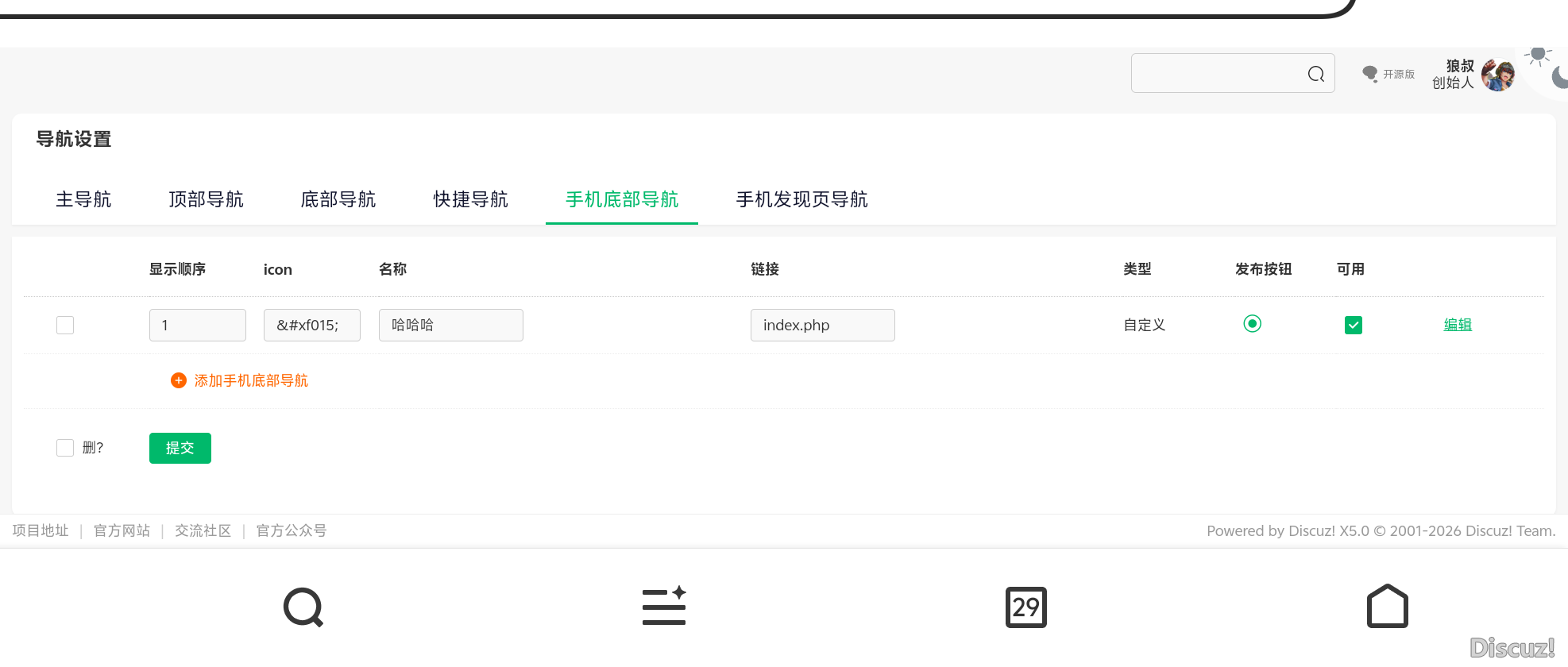Click the 编辑 link for 哈哈哈
Screen dimensions: 1568x667
1458,325
